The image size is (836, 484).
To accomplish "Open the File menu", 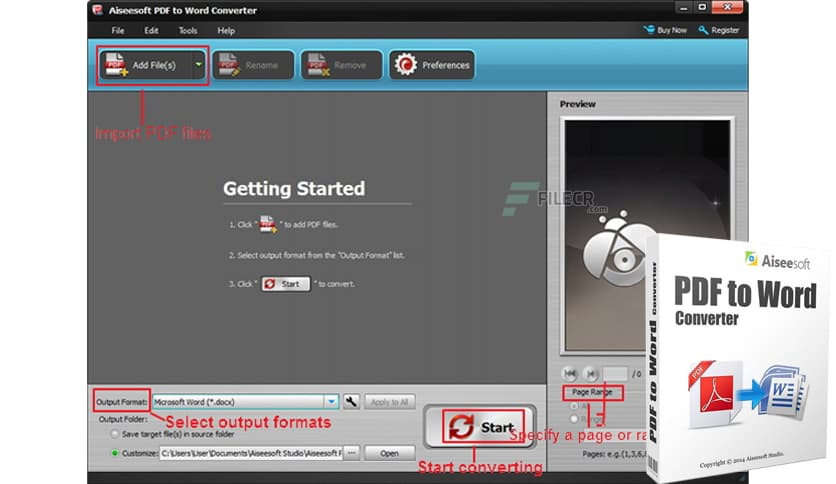I will click(118, 31).
